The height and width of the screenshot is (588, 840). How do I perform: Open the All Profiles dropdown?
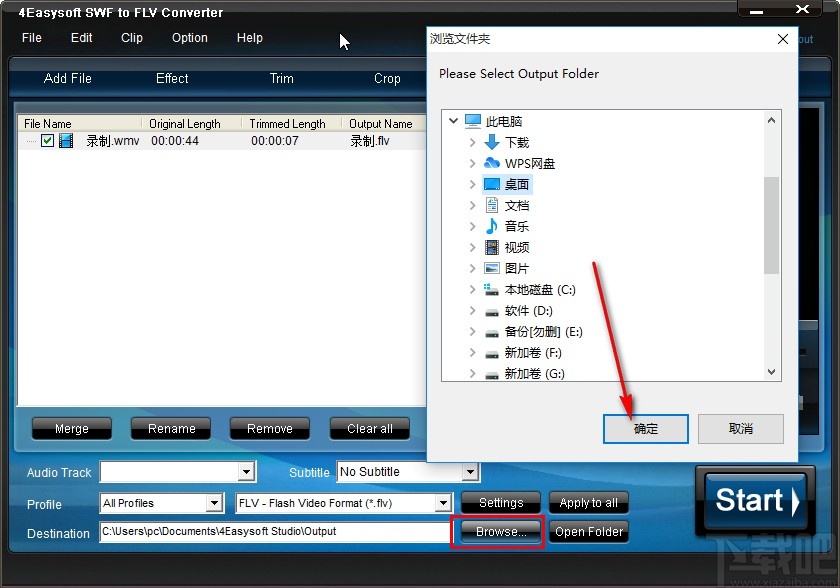[215, 503]
